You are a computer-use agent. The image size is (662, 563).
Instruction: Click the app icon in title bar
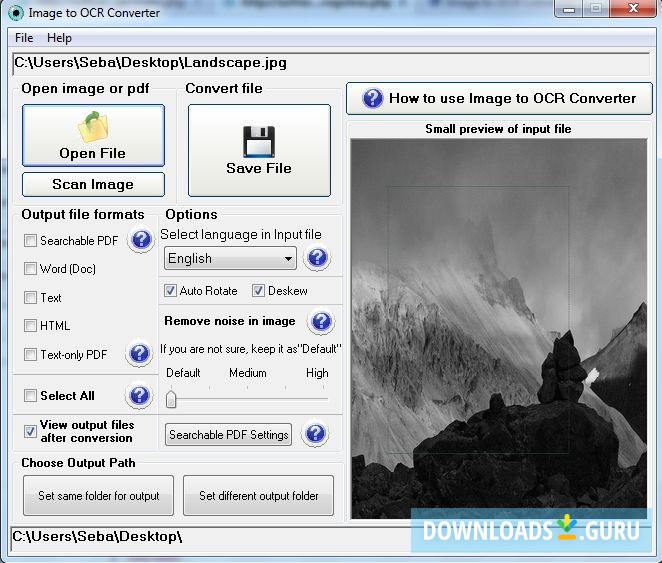(x=16, y=13)
